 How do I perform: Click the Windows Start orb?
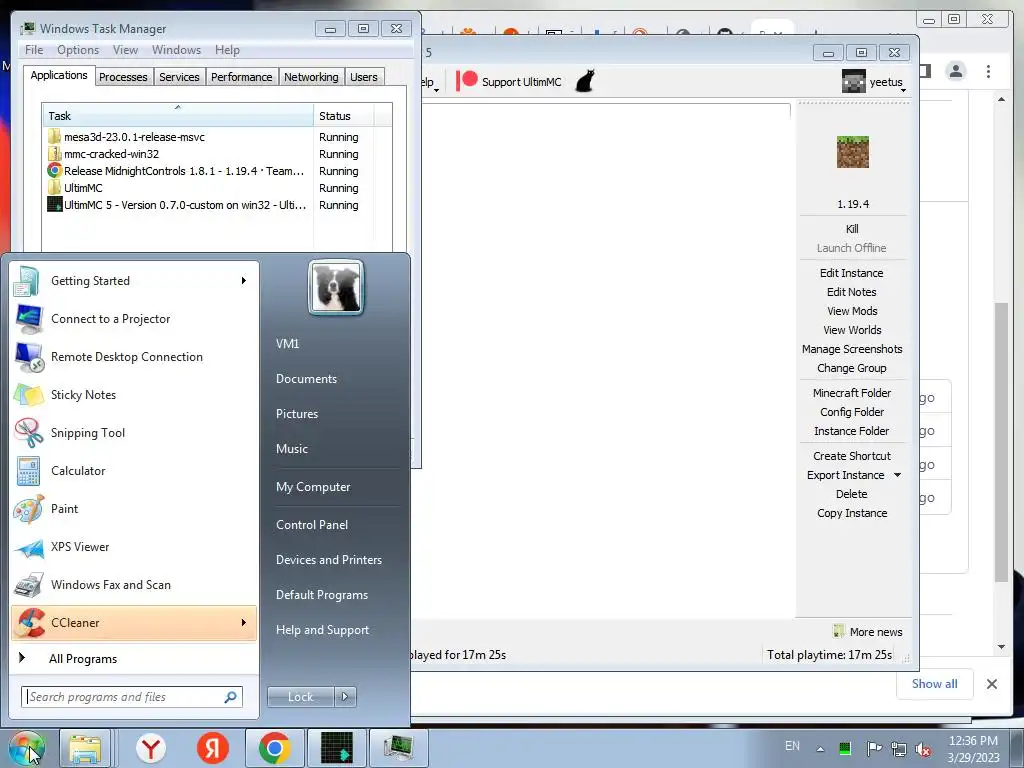point(27,748)
